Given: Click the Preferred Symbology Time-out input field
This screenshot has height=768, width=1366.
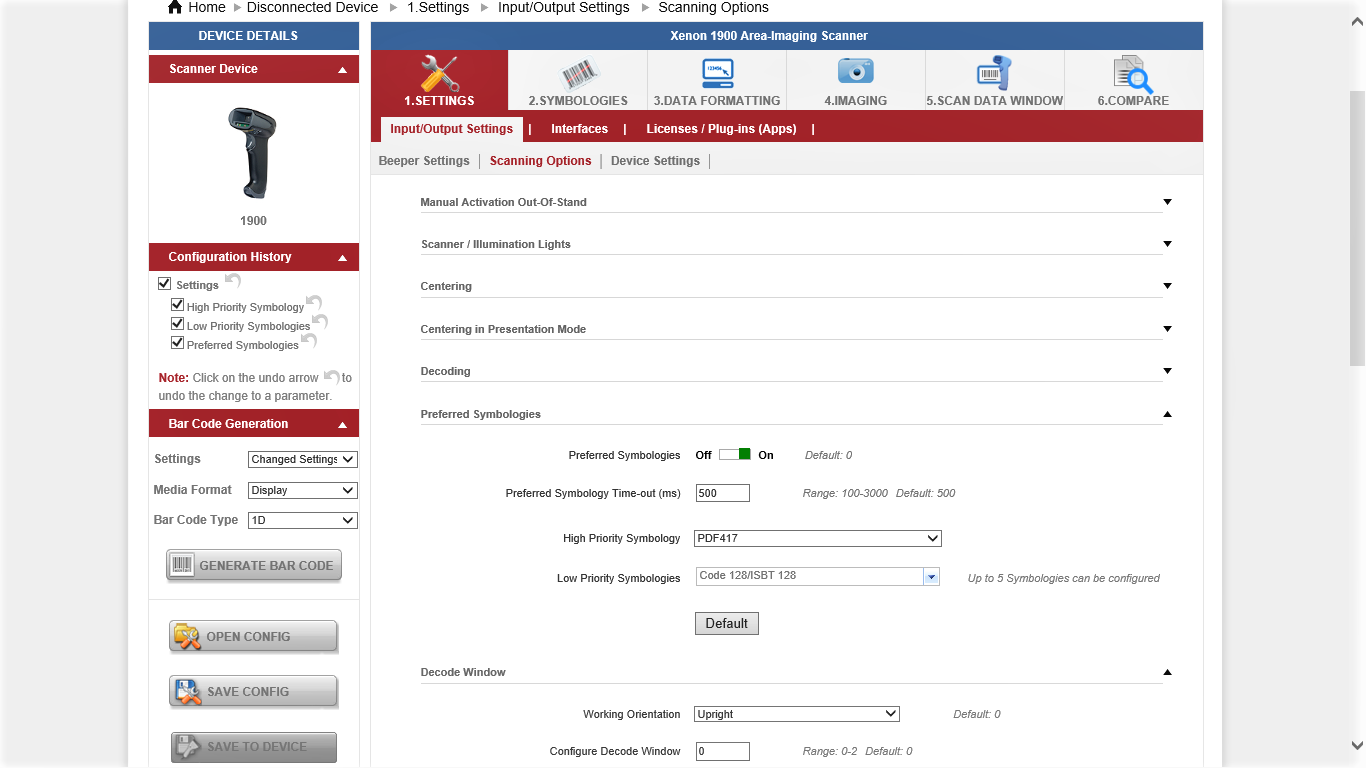Looking at the screenshot, I should click(722, 493).
